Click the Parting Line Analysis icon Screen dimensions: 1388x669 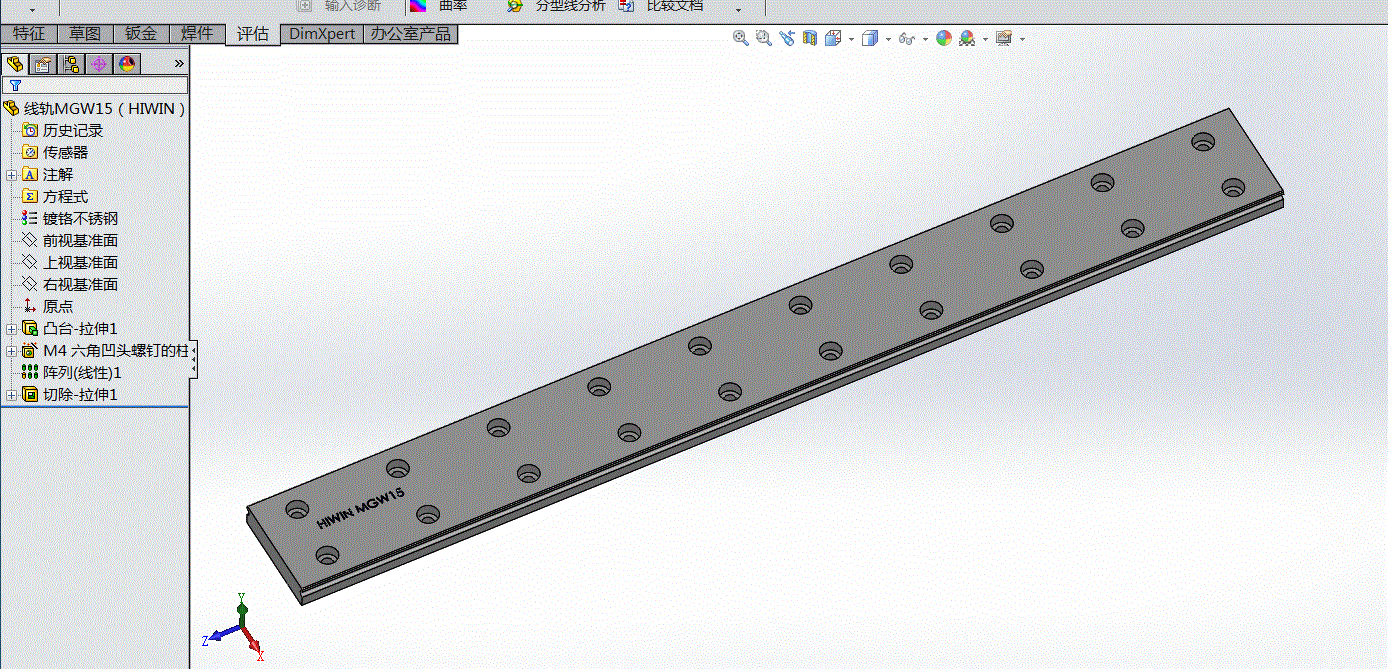(515, 6)
